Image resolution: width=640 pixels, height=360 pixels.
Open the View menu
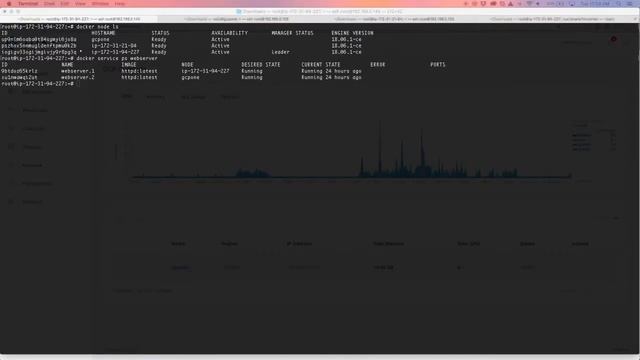(x=80, y=4)
